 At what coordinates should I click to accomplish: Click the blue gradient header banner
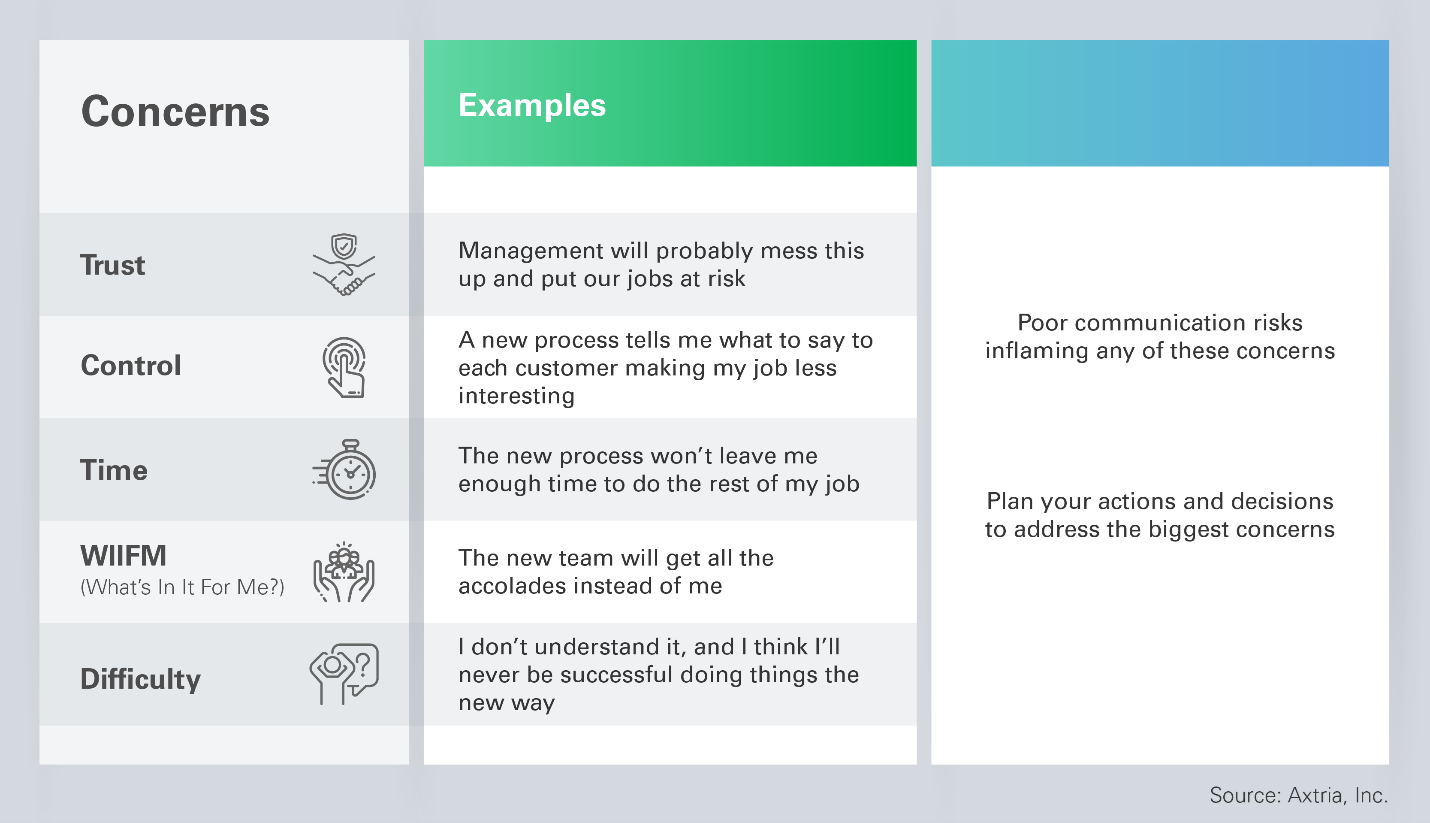1159,103
